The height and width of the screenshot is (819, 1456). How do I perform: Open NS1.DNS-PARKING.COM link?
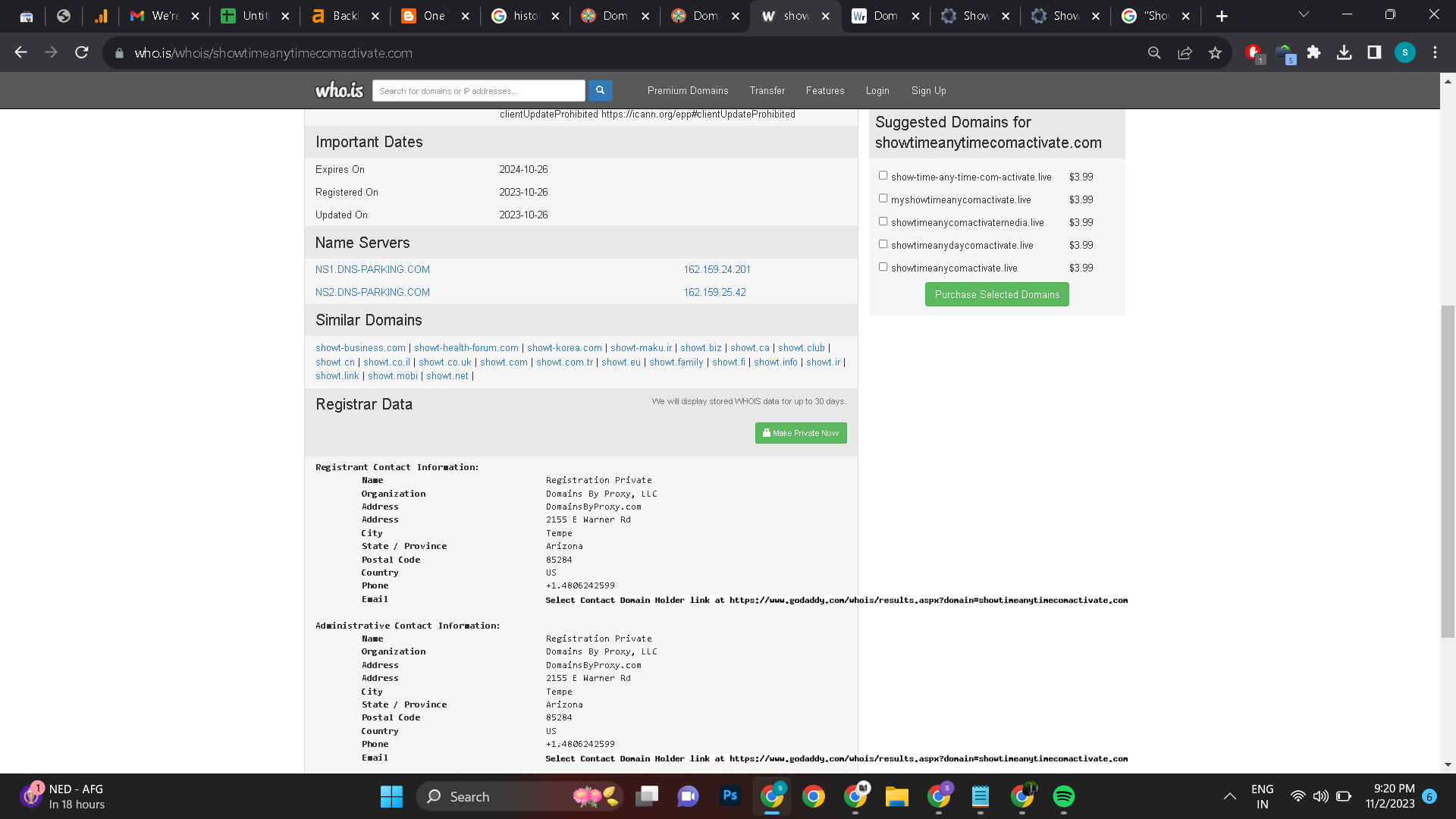coord(372,269)
